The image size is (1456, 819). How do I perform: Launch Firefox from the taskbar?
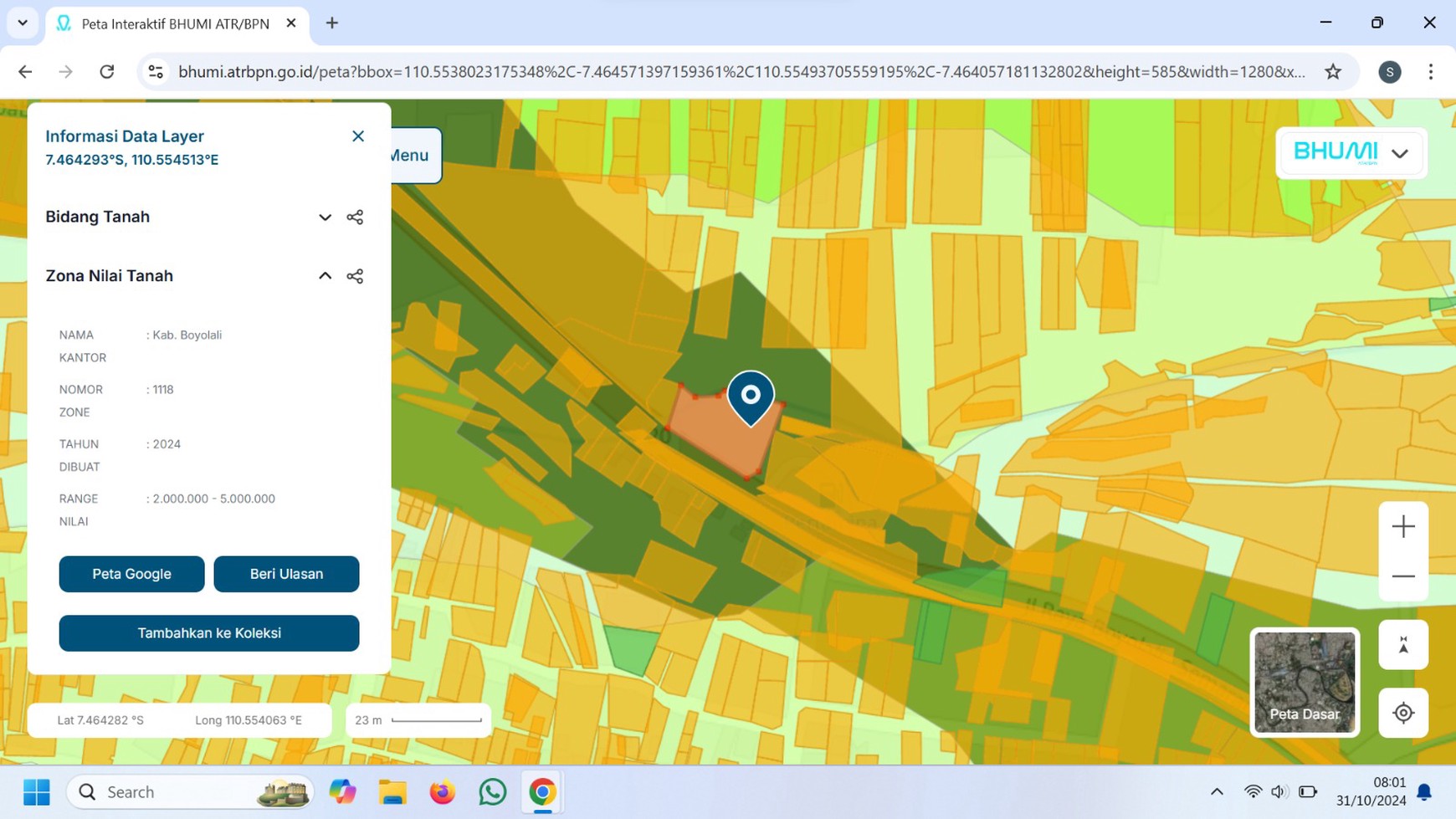[443, 791]
